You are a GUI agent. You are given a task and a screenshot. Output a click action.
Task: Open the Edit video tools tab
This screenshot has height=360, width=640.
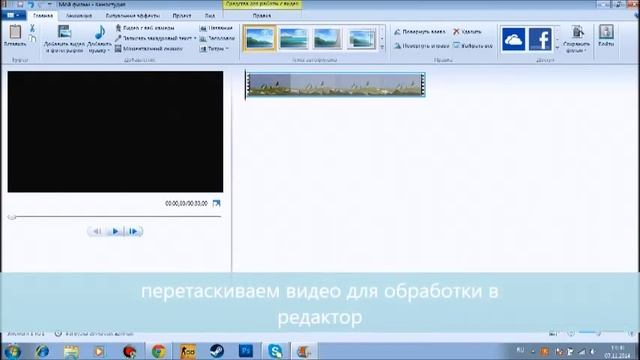coord(262,16)
